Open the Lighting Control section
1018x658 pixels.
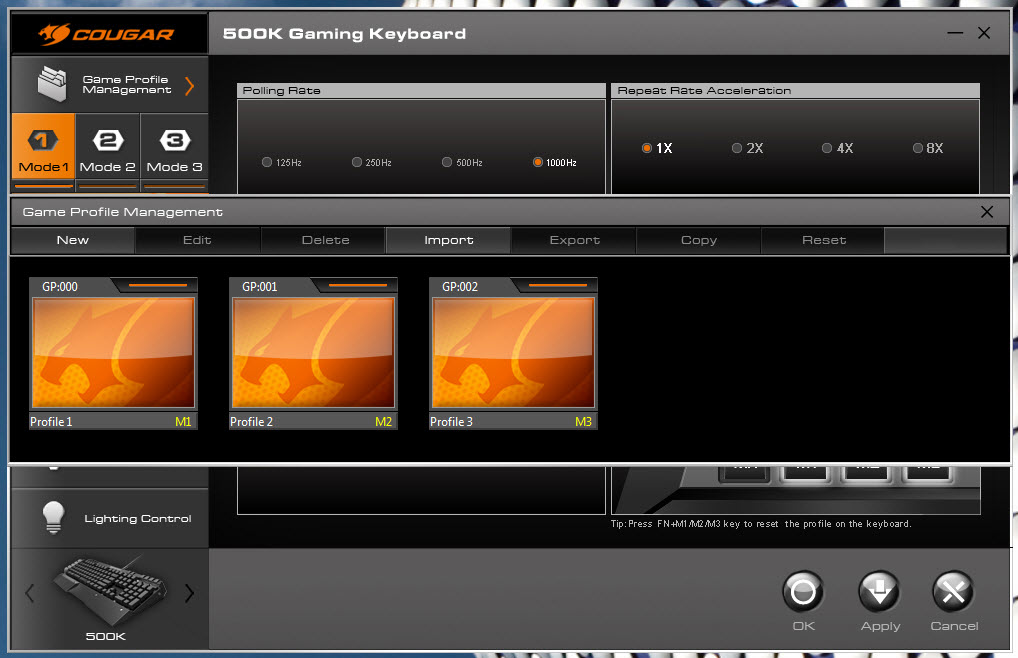tap(110, 518)
